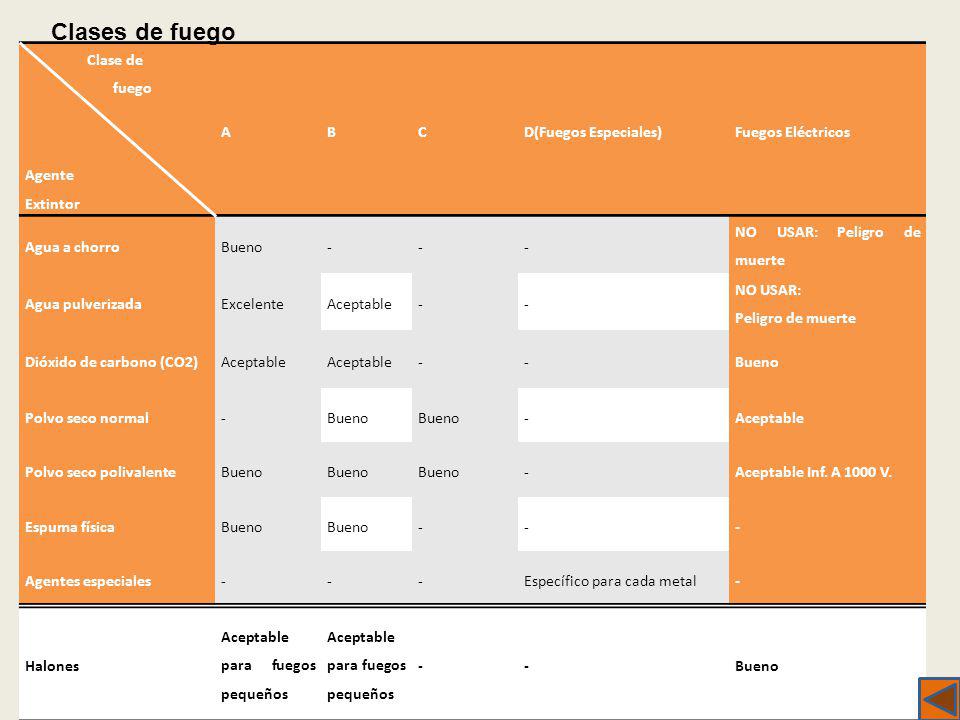The width and height of the screenshot is (960, 720).
Task: Click the 'Agente Extintor' header label
Action: tap(52, 189)
